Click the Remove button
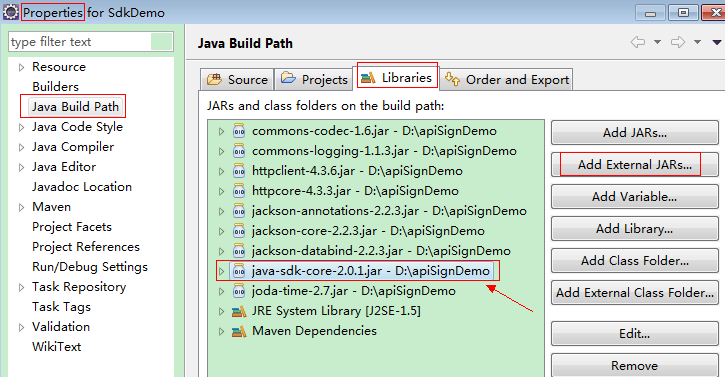Viewport: 725px width, 377px height. coord(634,366)
